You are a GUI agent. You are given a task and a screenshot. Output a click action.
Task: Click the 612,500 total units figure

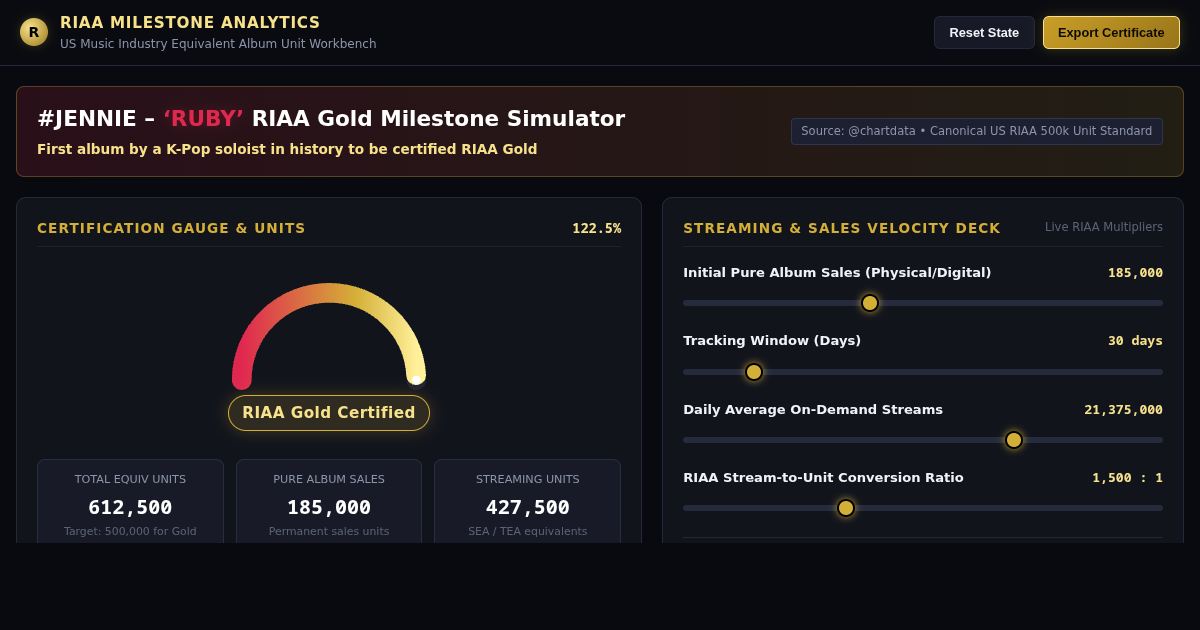[130, 507]
